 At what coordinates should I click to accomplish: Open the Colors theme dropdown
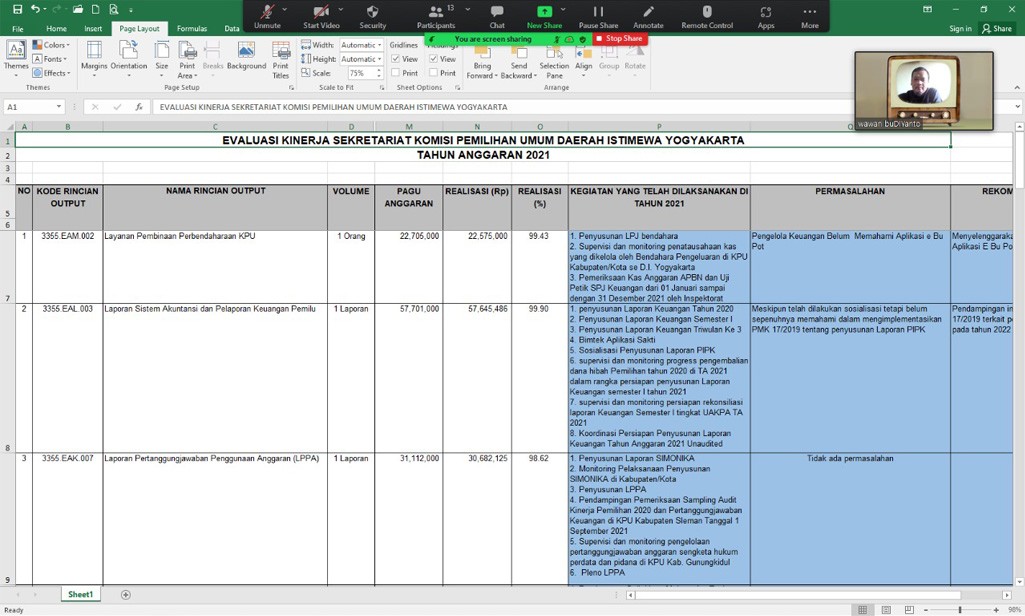click(52, 45)
